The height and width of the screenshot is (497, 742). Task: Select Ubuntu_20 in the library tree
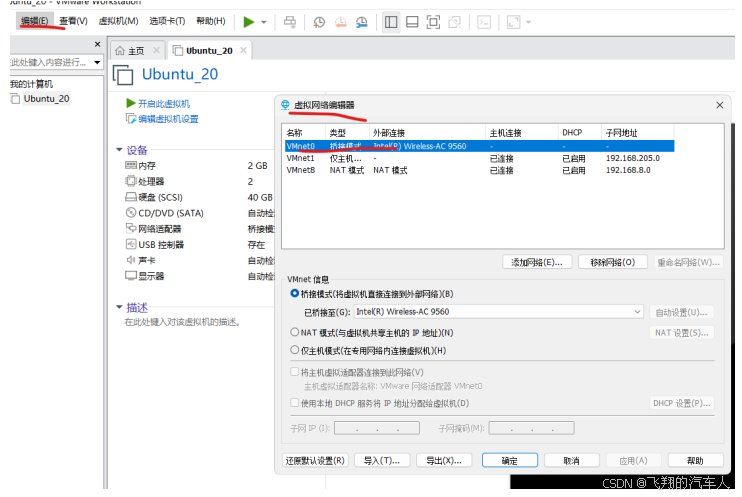coord(46,98)
